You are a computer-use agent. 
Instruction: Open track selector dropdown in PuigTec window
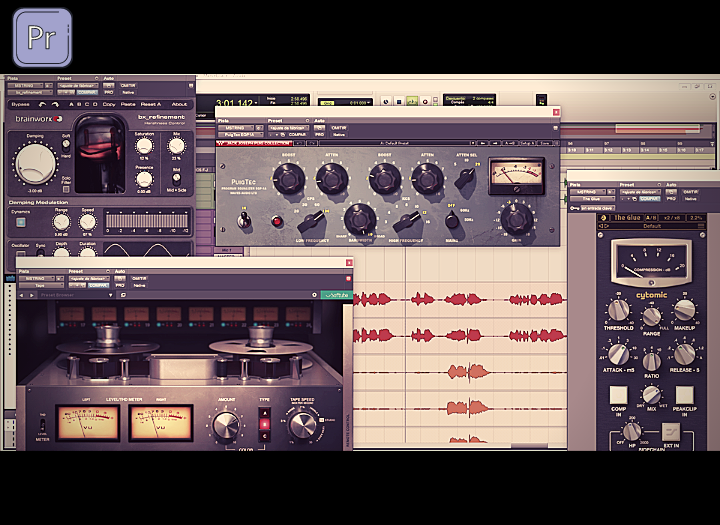(x=236, y=128)
